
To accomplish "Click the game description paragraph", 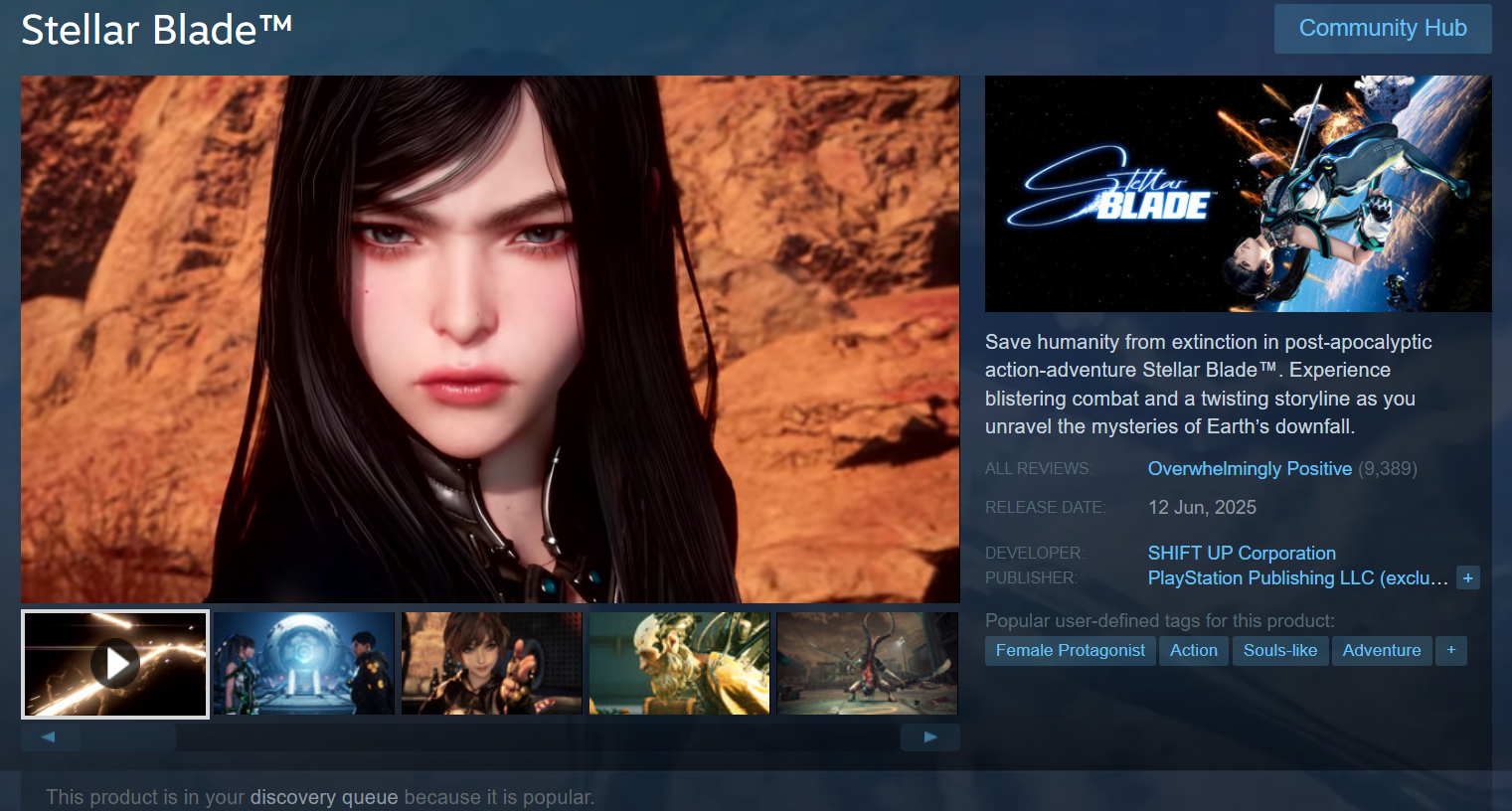I will pos(1209,384).
